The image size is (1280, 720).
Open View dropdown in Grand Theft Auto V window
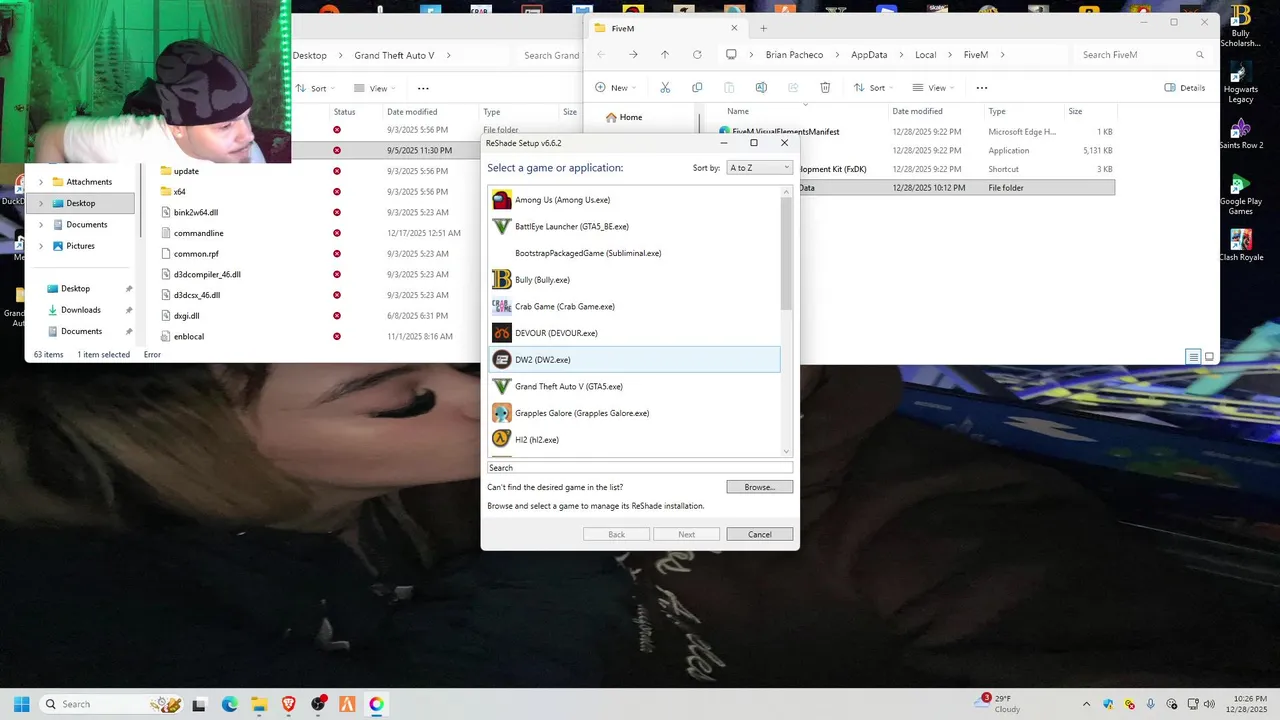[373, 88]
